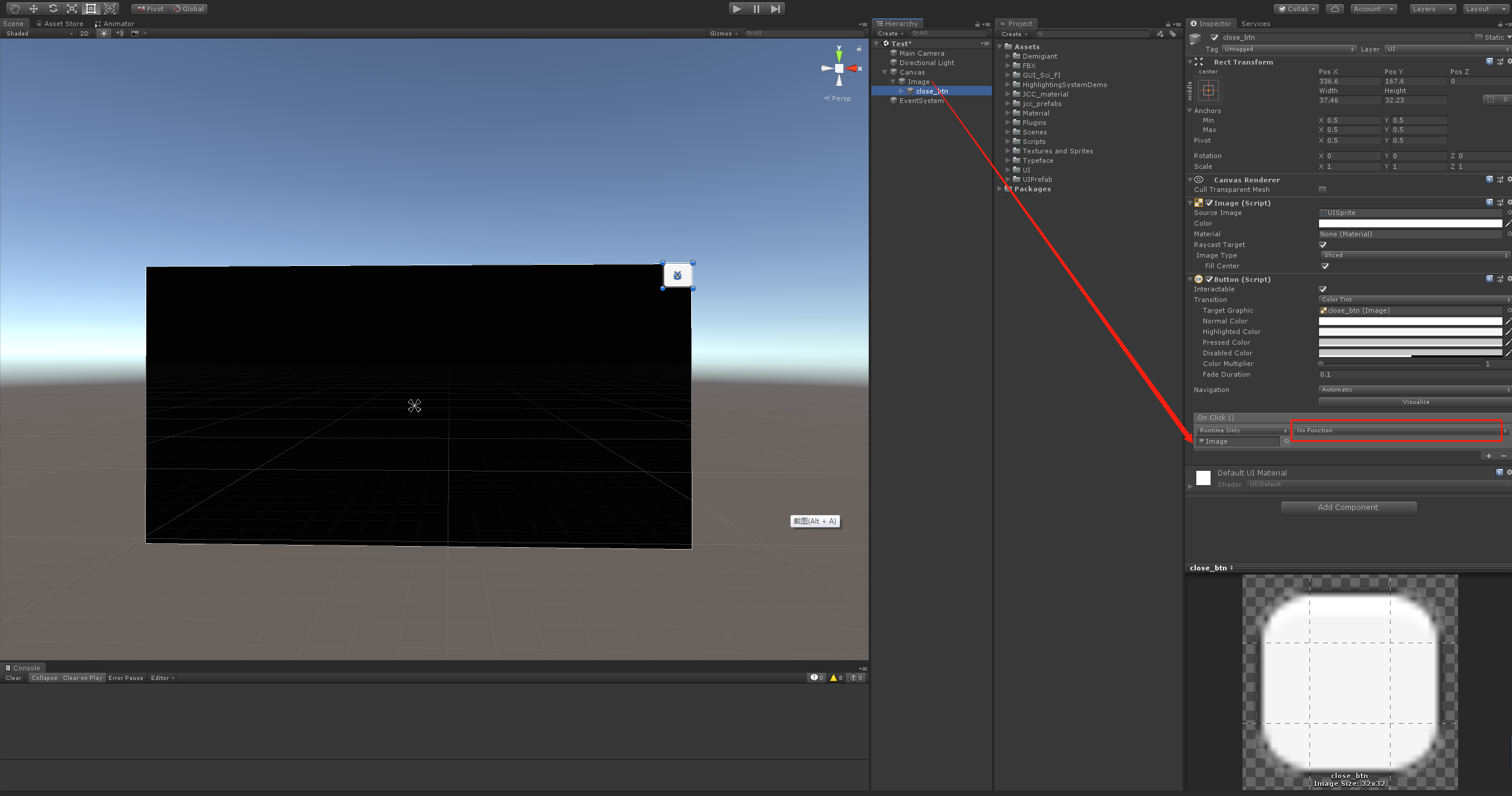Select the Hand pan tool

tap(14, 8)
